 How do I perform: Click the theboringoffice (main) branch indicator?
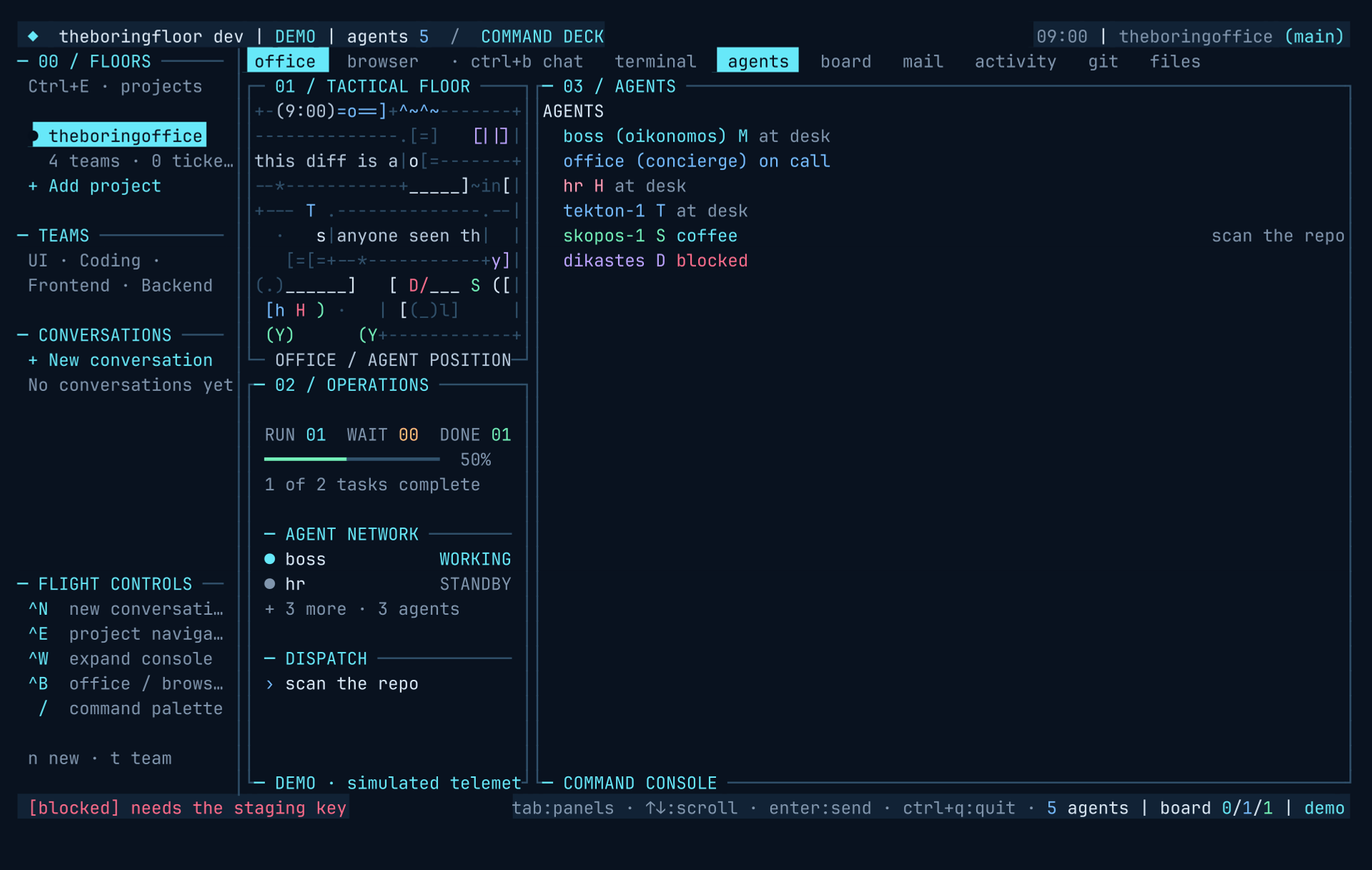[1231, 36]
